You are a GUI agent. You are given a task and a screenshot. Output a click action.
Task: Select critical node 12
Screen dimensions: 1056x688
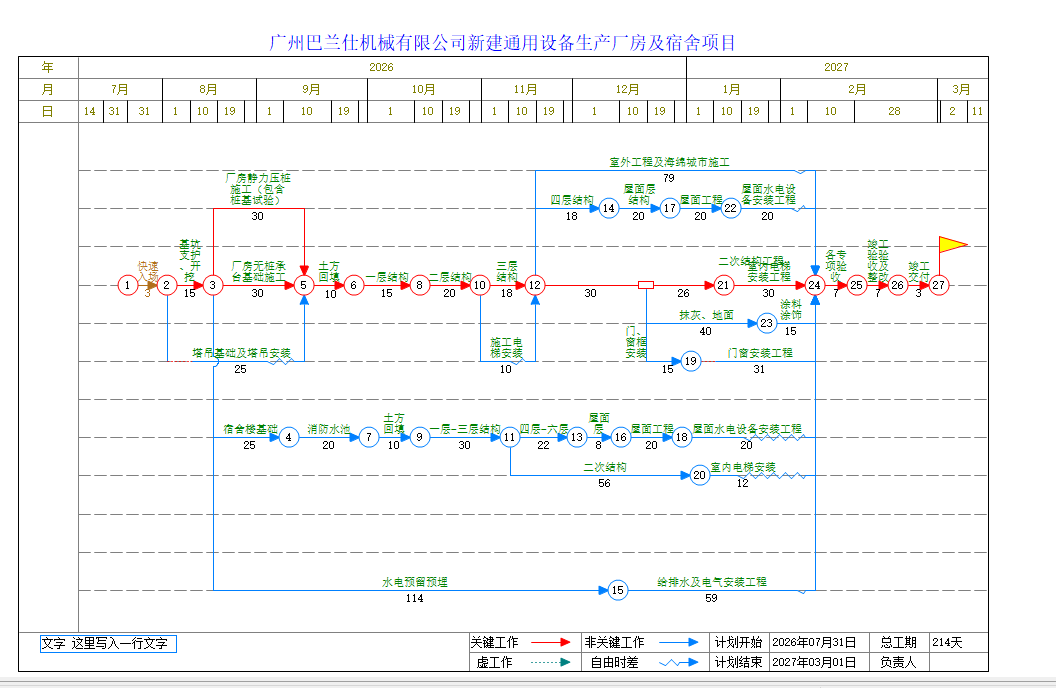click(x=535, y=285)
